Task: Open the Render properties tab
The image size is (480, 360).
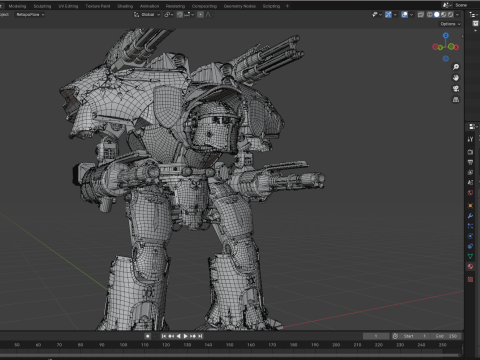Action: click(x=470, y=152)
